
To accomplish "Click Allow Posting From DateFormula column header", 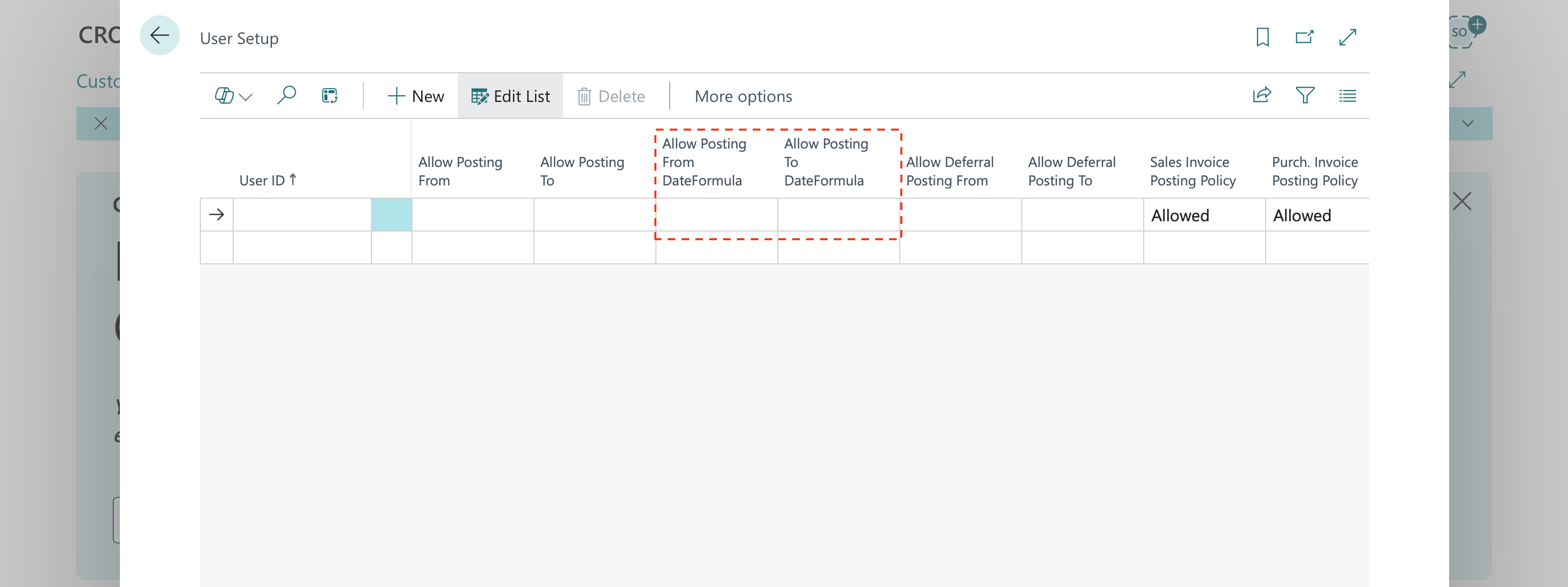I will point(704,162).
